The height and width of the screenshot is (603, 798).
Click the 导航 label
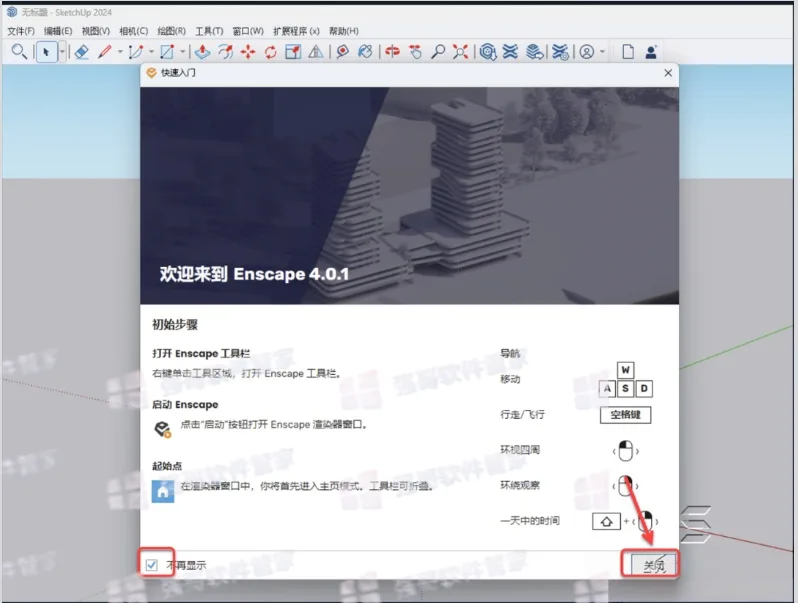point(510,353)
